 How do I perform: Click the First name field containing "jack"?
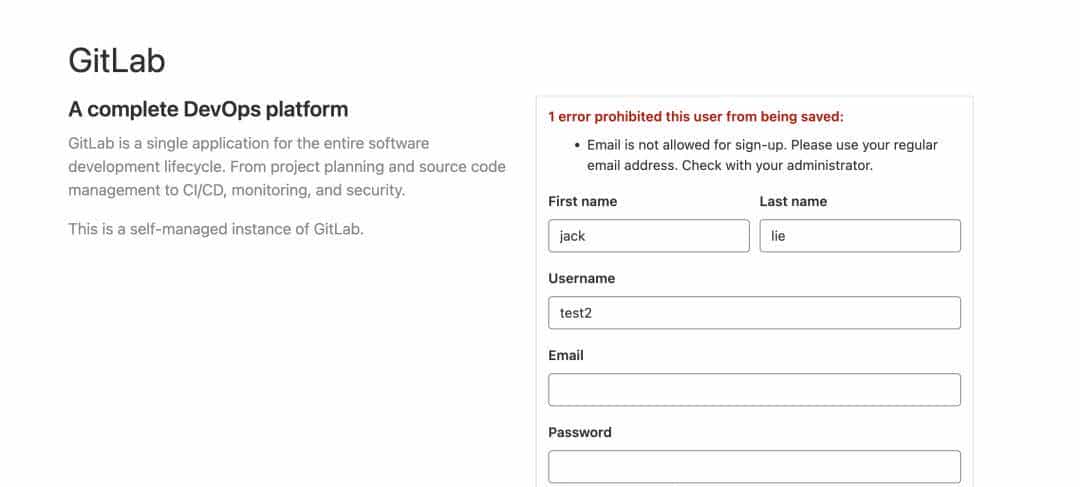pyautogui.click(x=648, y=236)
